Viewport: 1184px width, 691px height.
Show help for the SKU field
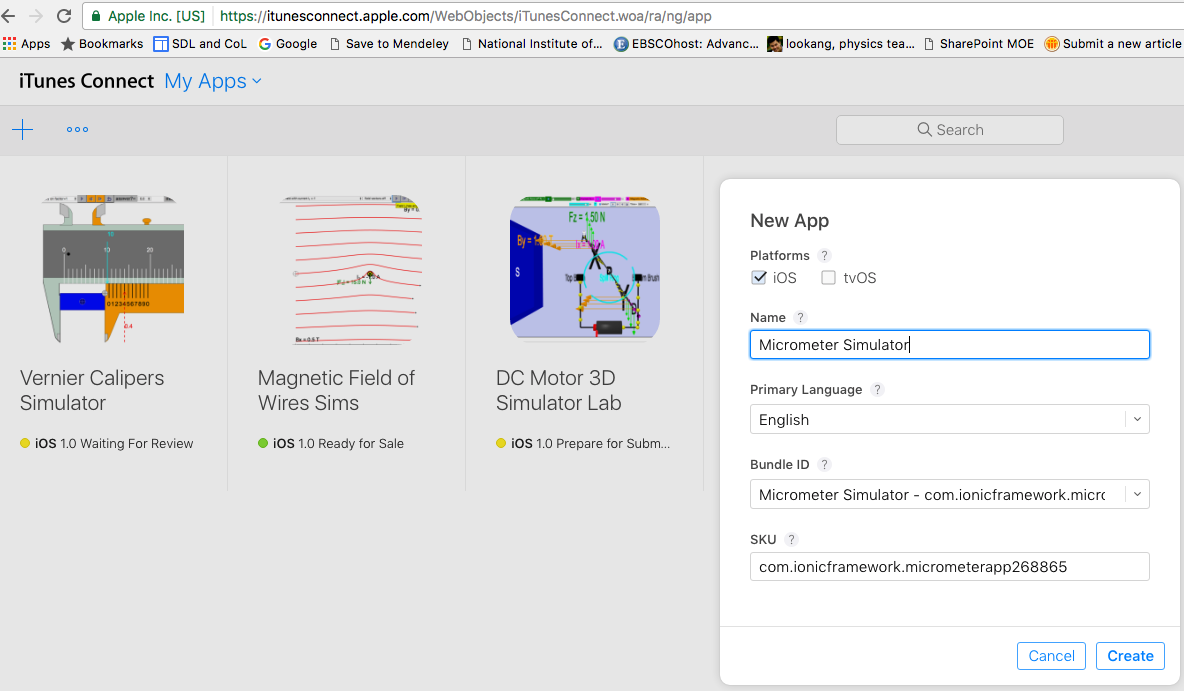click(x=791, y=539)
